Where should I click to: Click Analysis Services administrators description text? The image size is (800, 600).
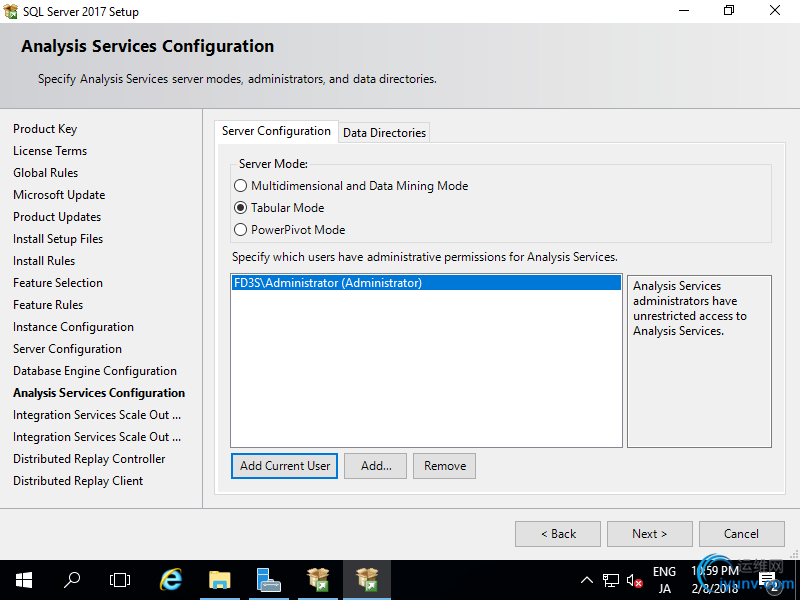coord(689,308)
